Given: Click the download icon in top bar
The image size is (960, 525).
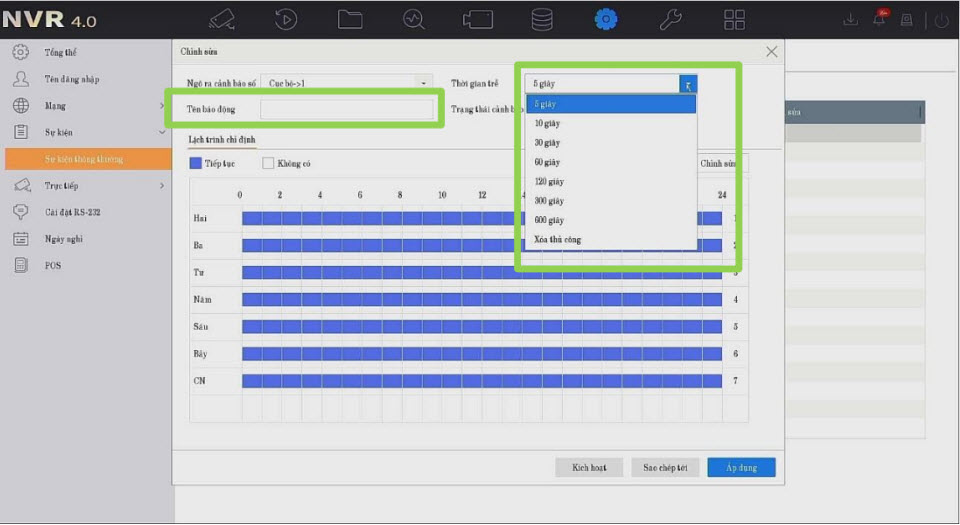Looking at the screenshot, I should pos(850,19).
